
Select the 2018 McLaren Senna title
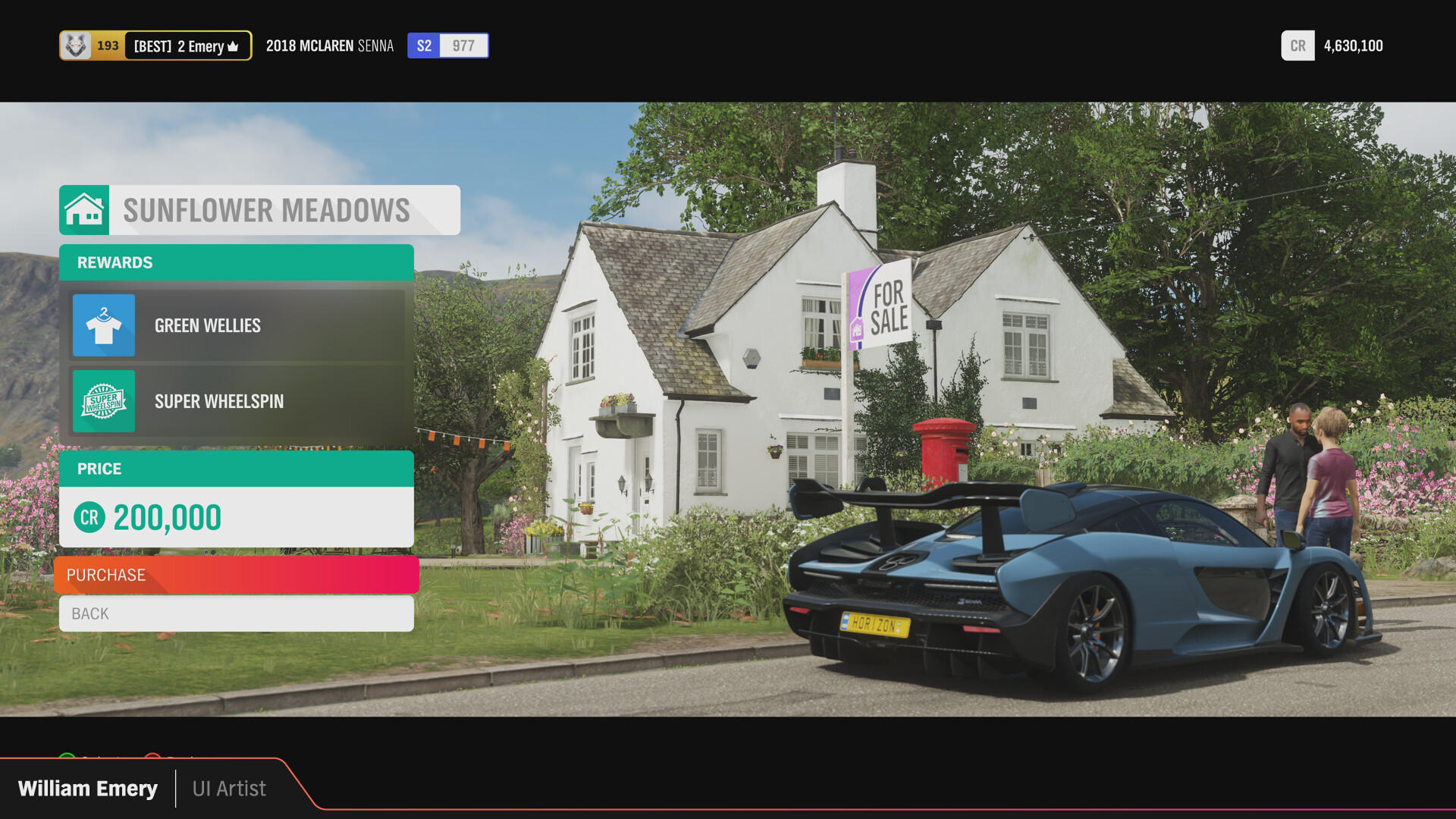(330, 45)
